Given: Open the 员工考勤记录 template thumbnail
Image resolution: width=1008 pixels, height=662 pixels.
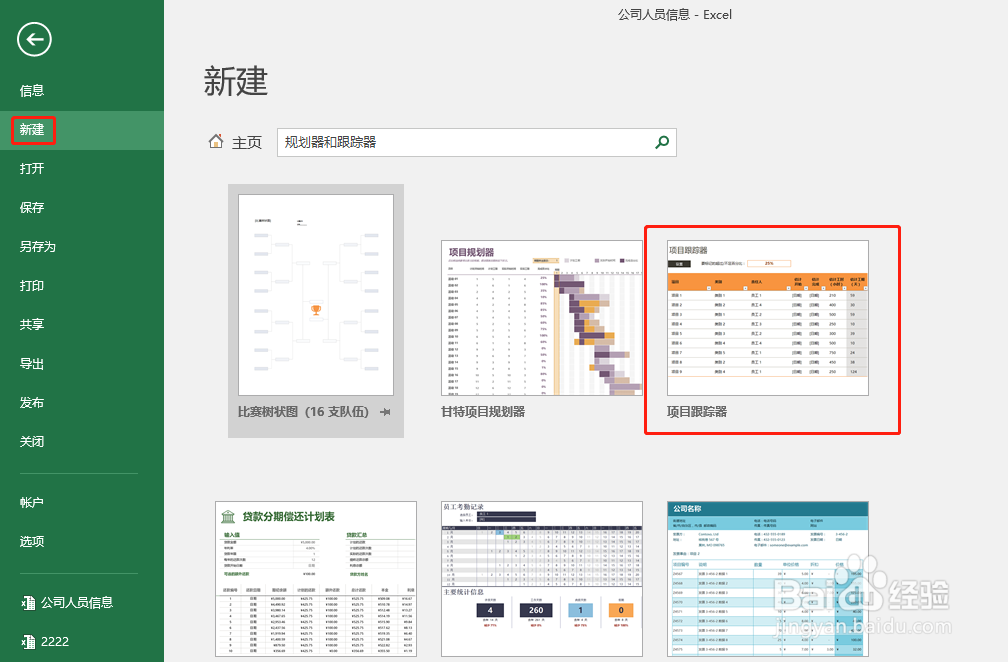Looking at the screenshot, I should pos(541,579).
